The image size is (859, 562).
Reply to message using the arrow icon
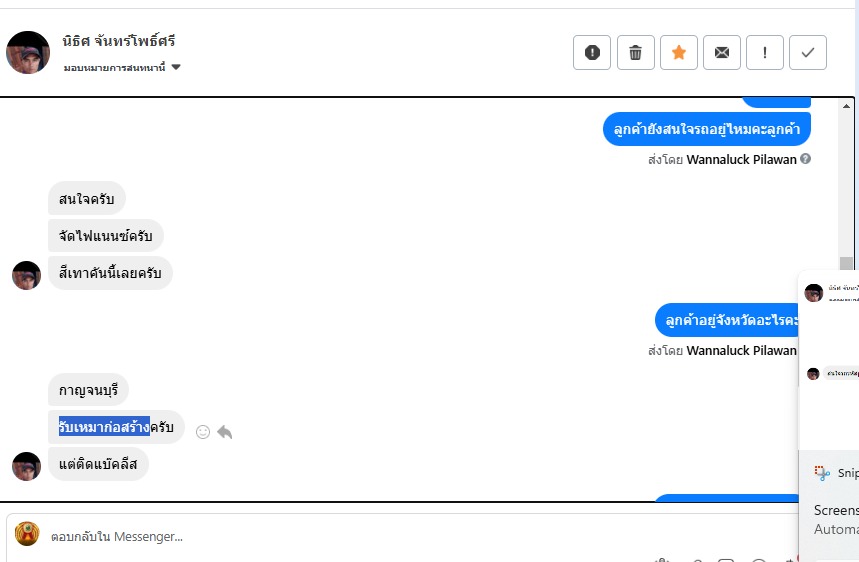point(225,432)
